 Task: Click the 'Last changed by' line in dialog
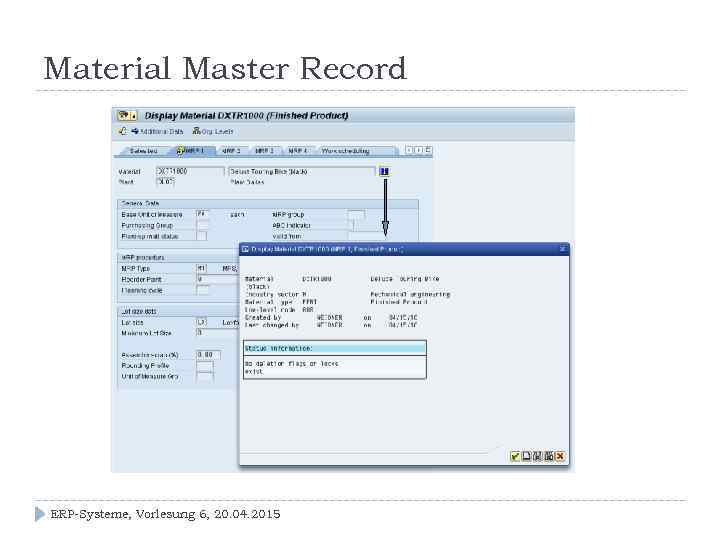tap(331, 325)
